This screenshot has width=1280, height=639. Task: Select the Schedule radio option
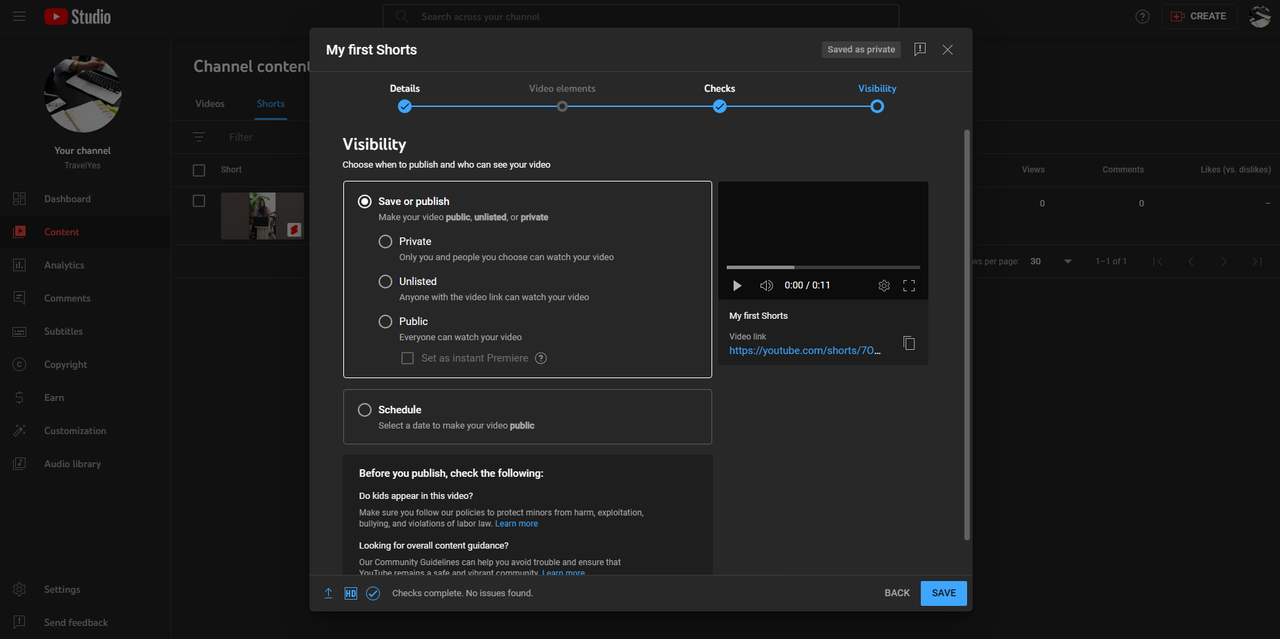[365, 410]
